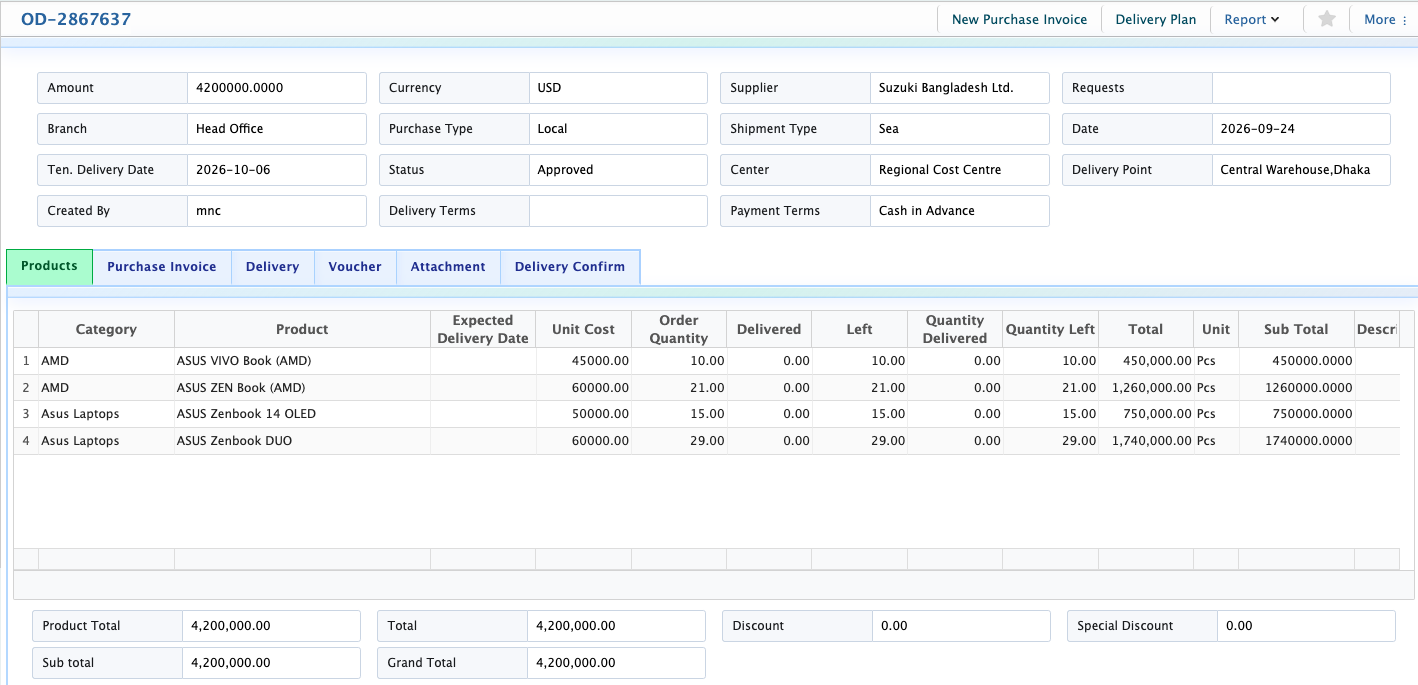
Task: Click the empty Delivery Terms field
Action: click(618, 211)
